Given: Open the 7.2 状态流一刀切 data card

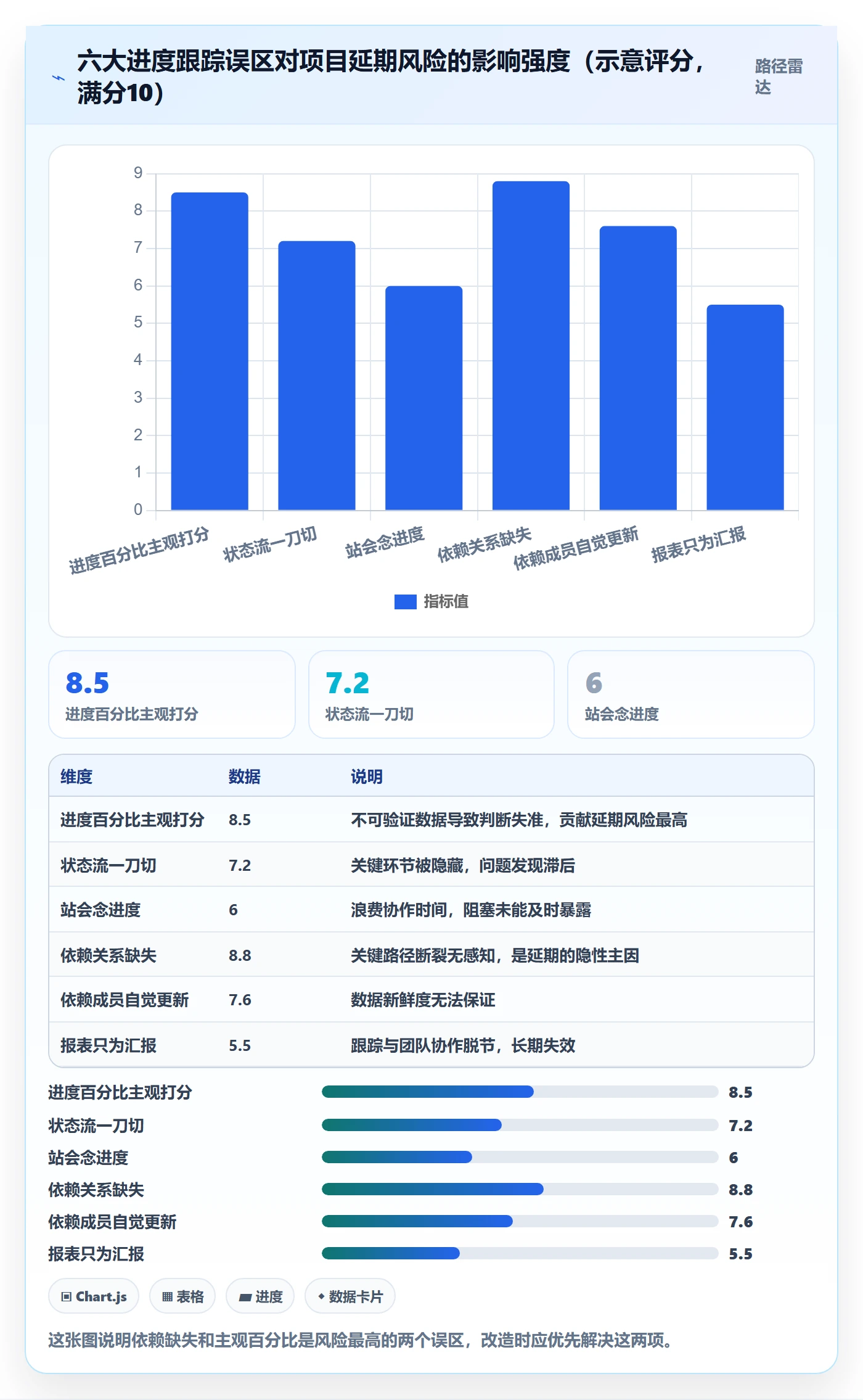Looking at the screenshot, I should 431,694.
